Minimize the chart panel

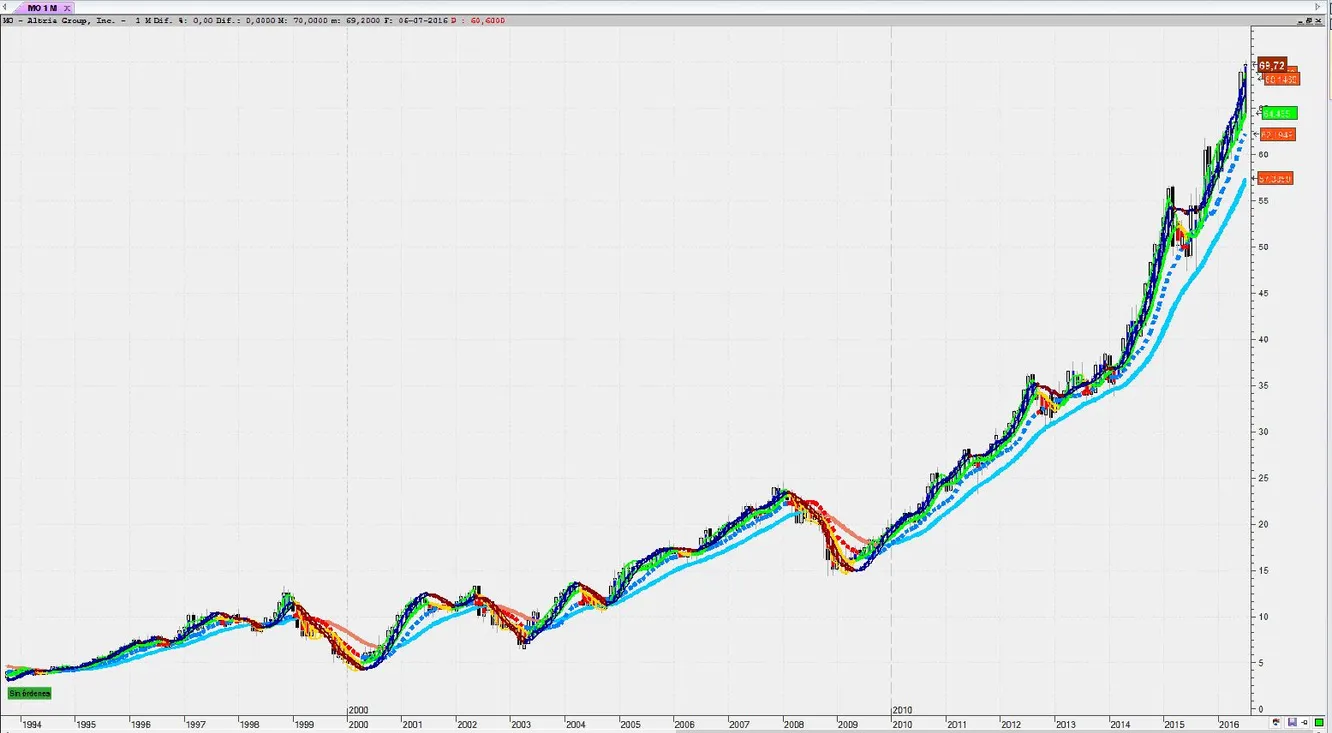(1299, 20)
